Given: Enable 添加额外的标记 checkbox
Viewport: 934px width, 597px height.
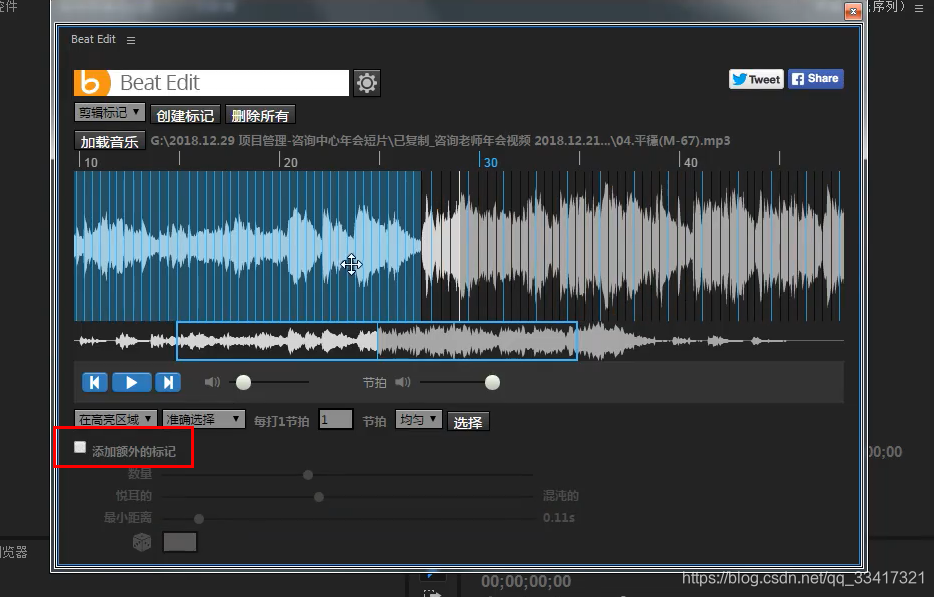Looking at the screenshot, I should (80, 447).
